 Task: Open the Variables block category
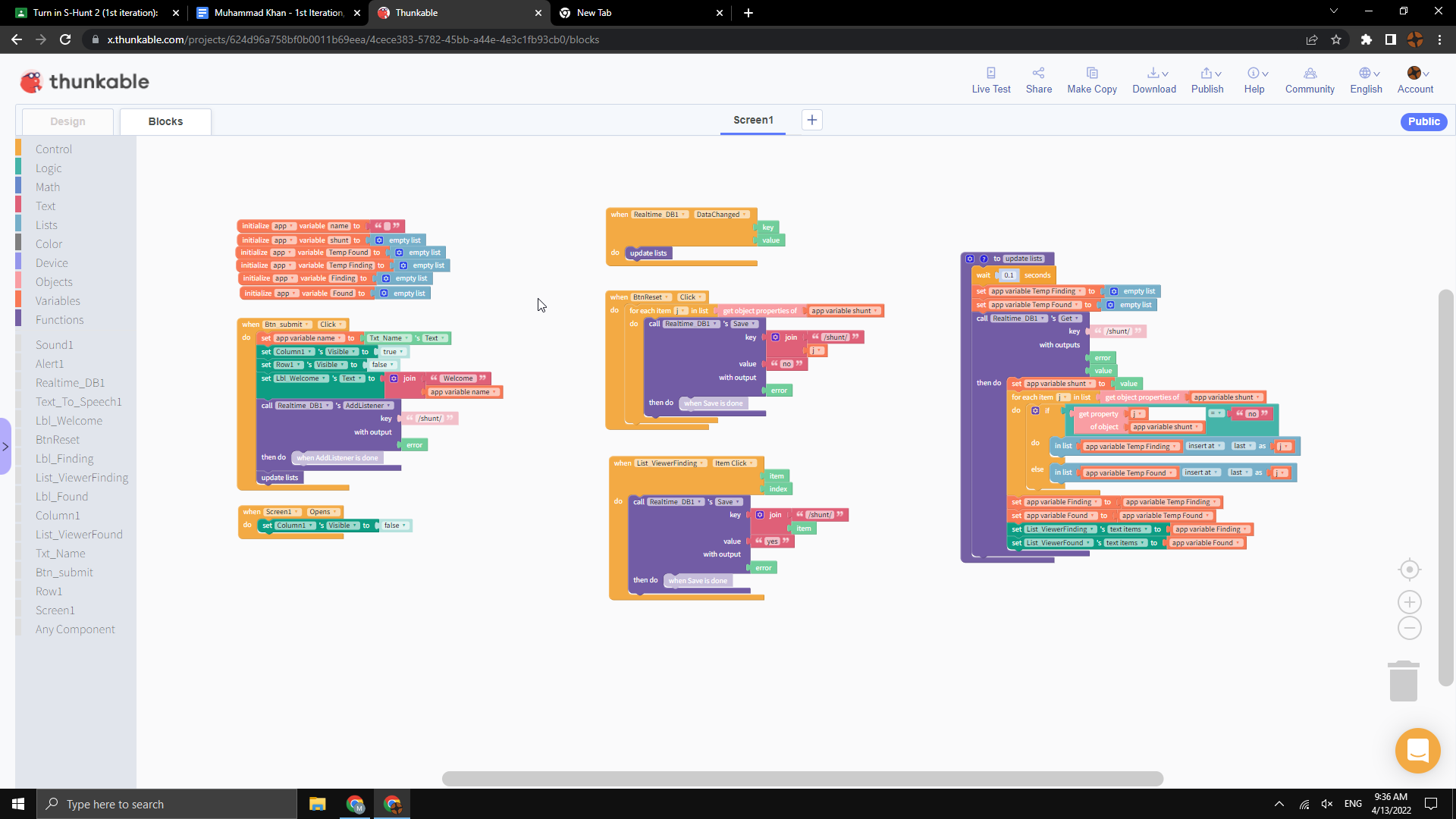tap(58, 301)
